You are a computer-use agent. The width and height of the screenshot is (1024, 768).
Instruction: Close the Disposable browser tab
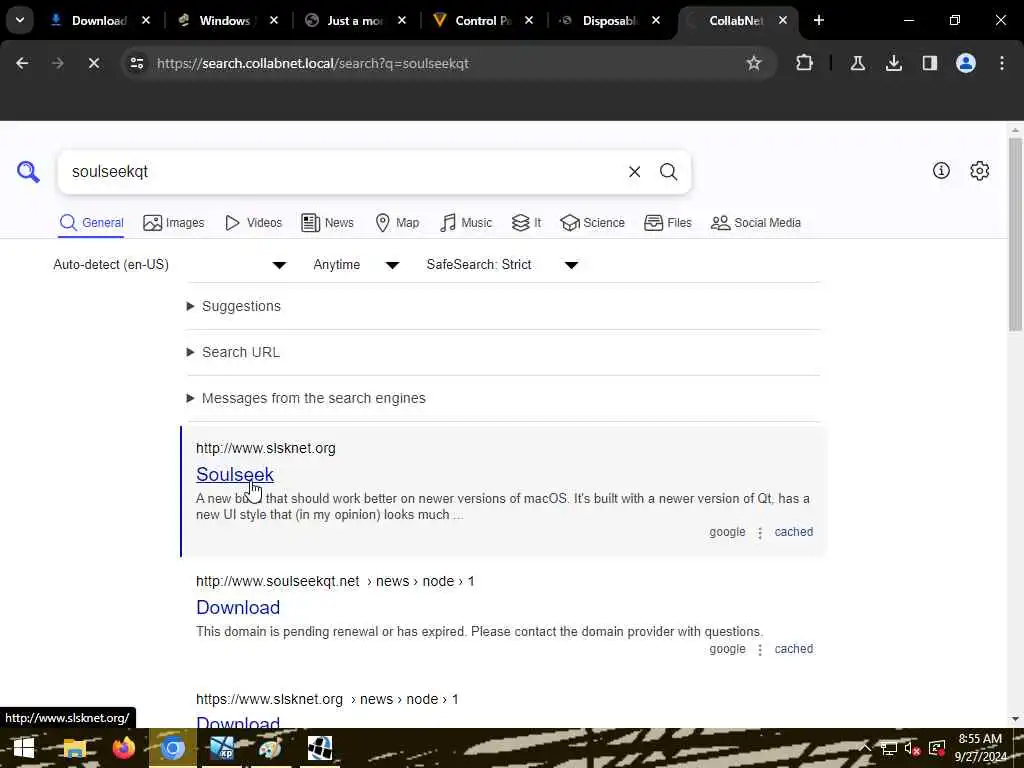(656, 20)
